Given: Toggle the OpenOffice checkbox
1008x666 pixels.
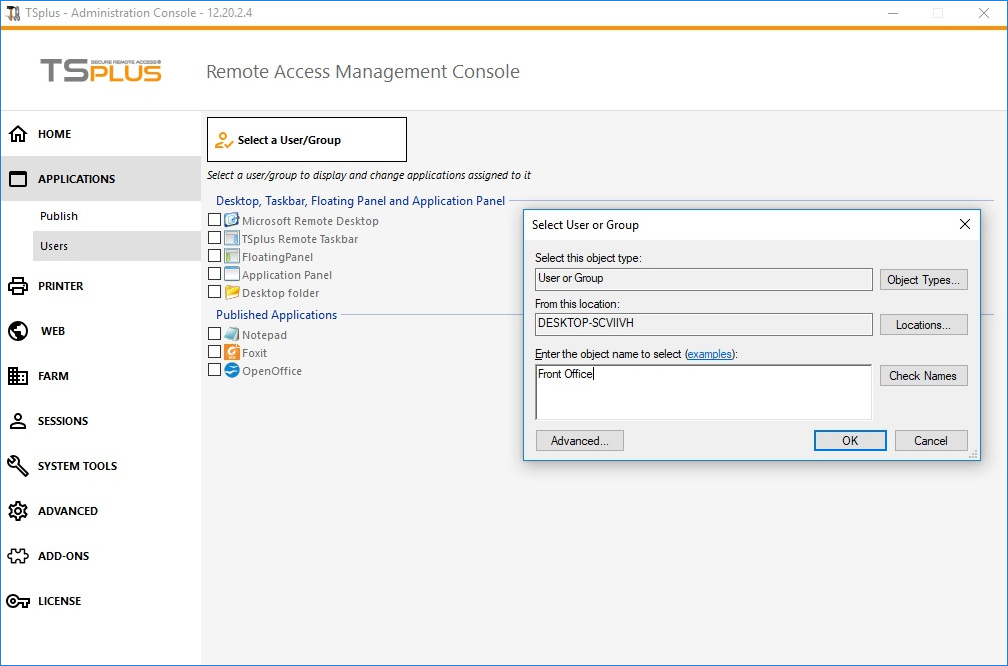Looking at the screenshot, I should 214,370.
